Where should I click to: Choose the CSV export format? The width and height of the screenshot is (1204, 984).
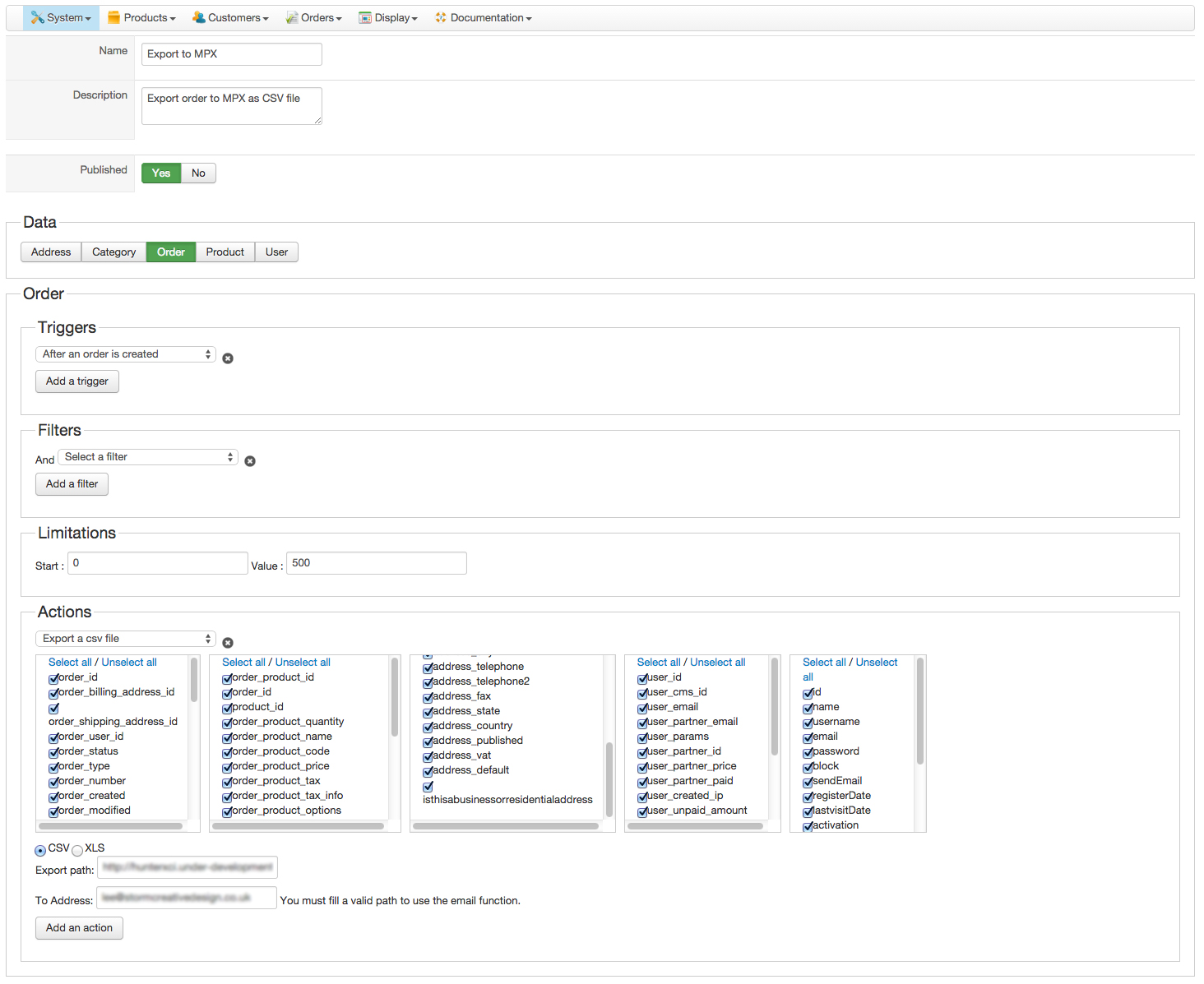(40, 851)
